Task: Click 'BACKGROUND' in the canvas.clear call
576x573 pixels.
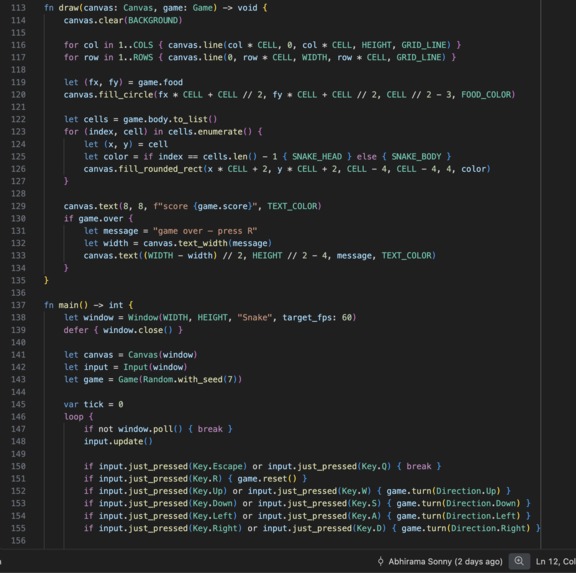Action: 153,20
